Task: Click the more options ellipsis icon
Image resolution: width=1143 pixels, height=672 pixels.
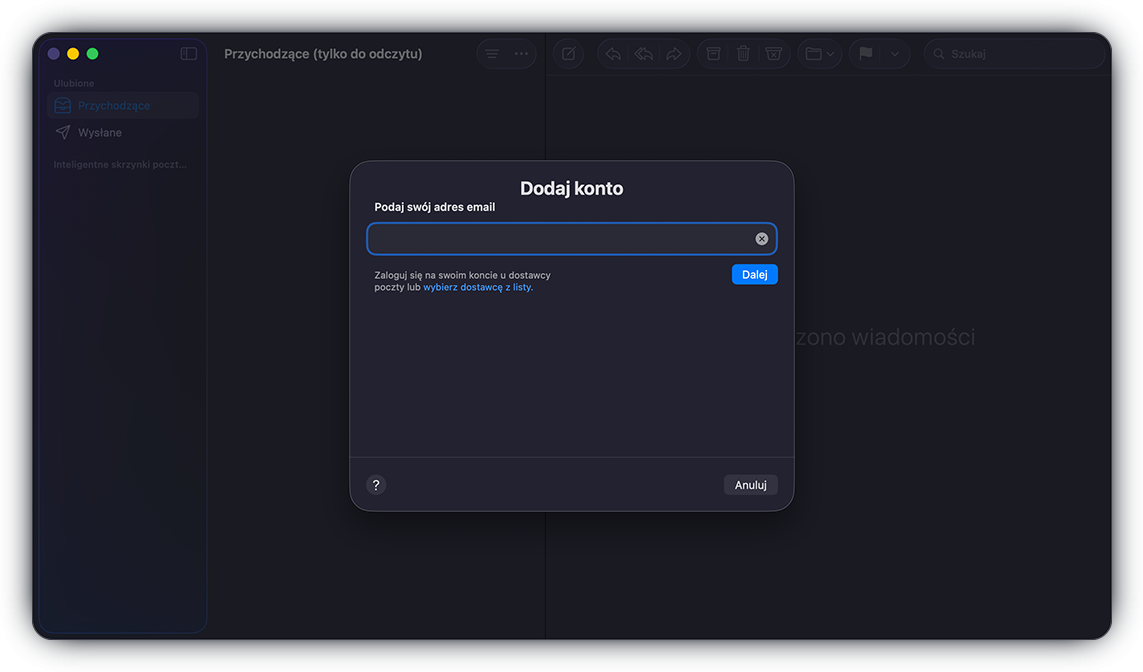Action: tap(521, 53)
